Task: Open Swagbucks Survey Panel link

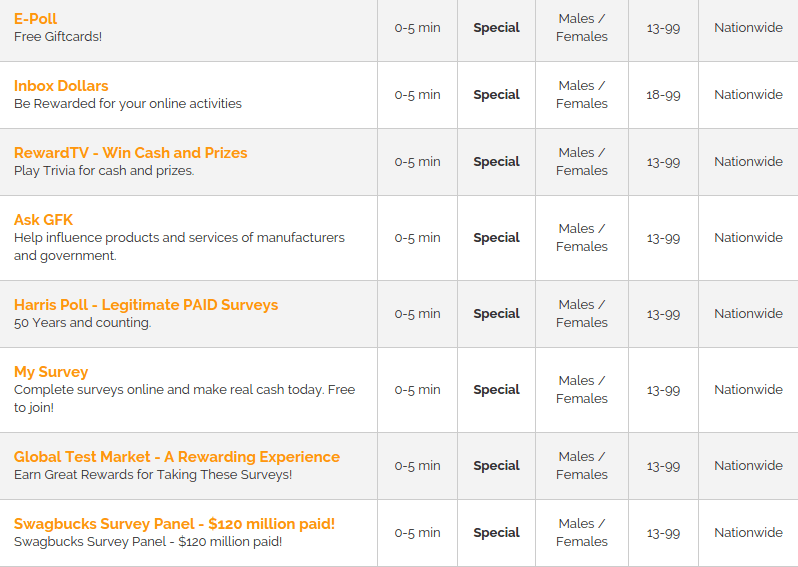Action: point(174,524)
